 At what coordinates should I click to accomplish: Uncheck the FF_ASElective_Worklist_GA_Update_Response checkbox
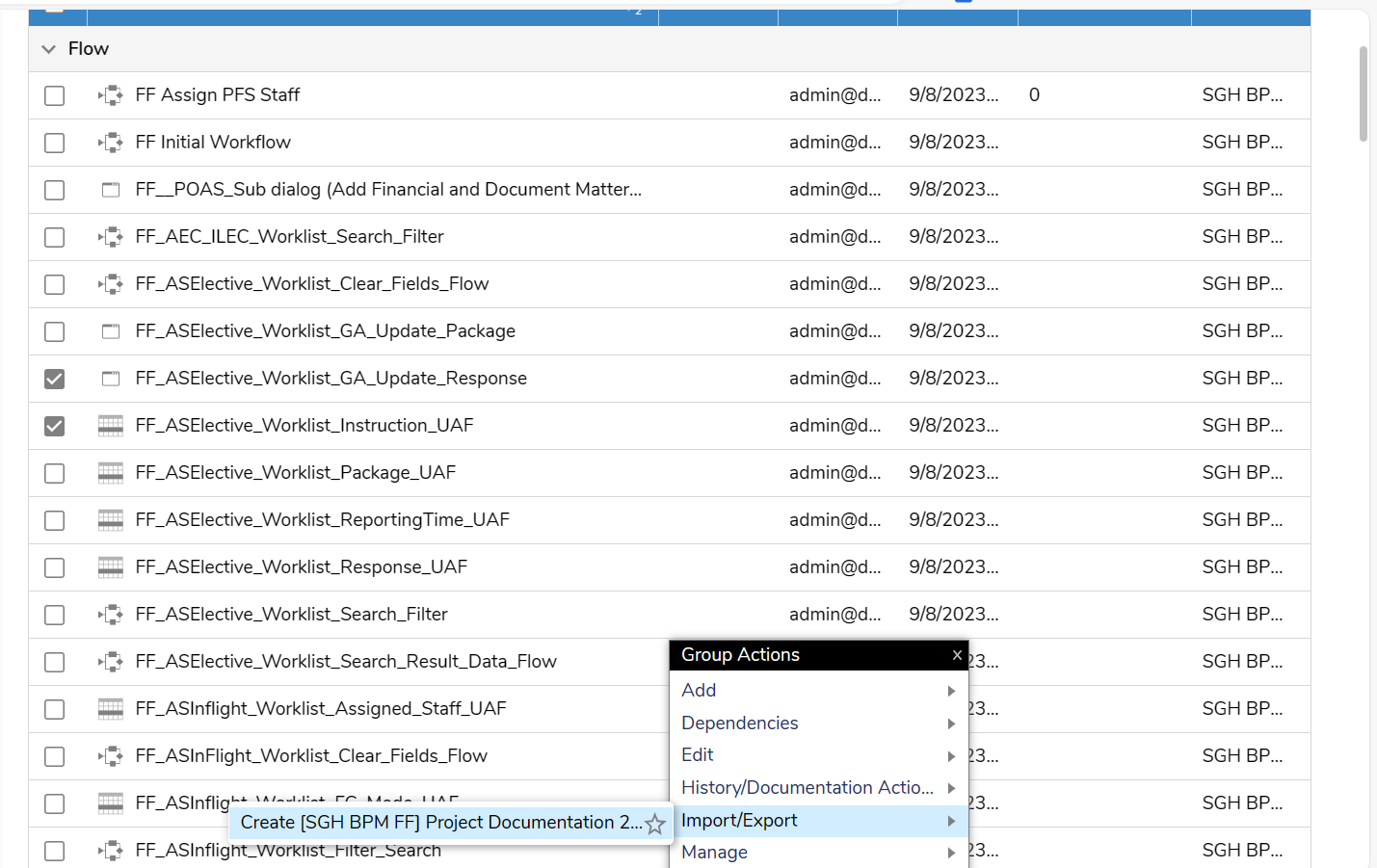pyautogui.click(x=55, y=379)
